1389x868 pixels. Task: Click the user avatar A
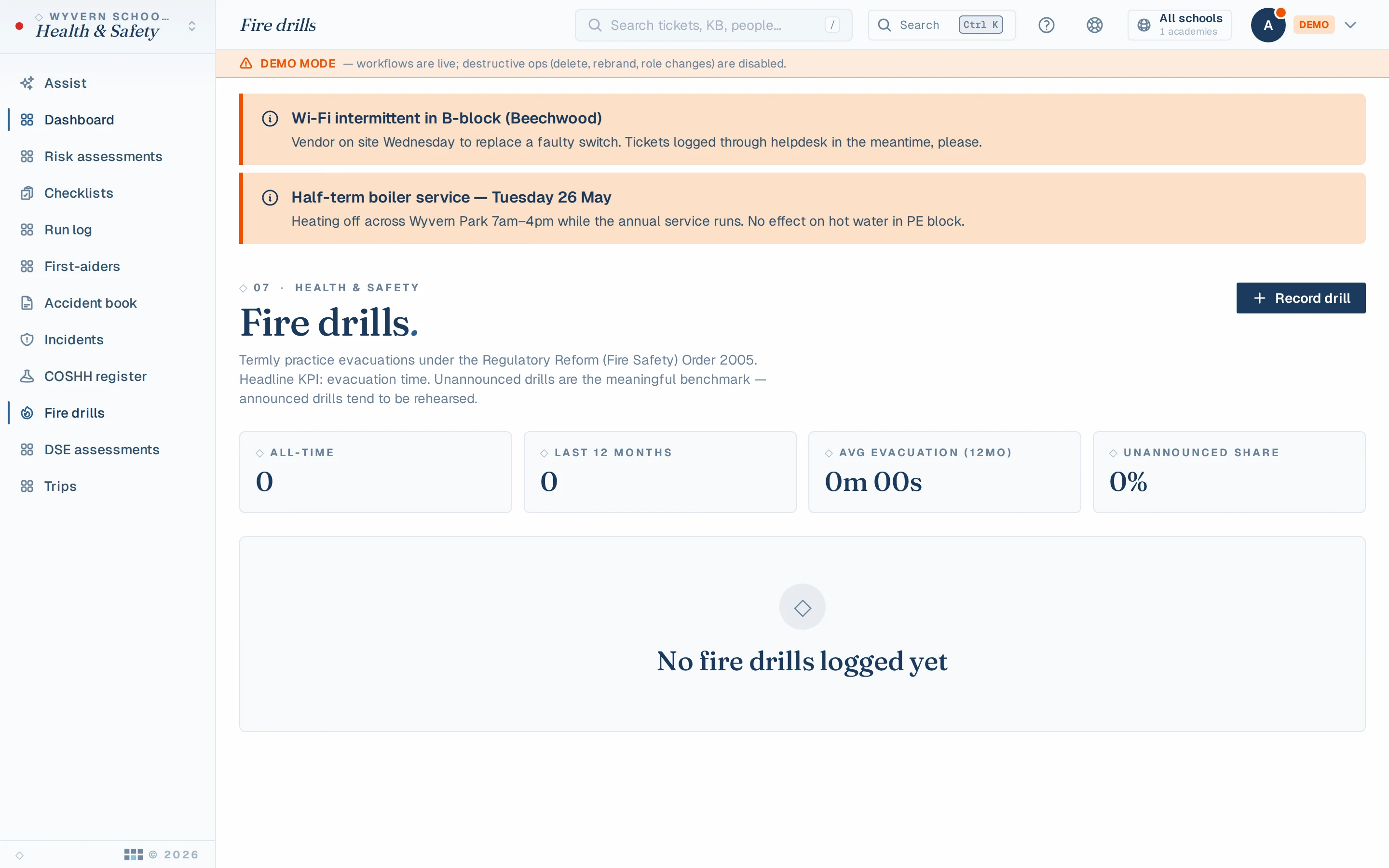click(1268, 25)
